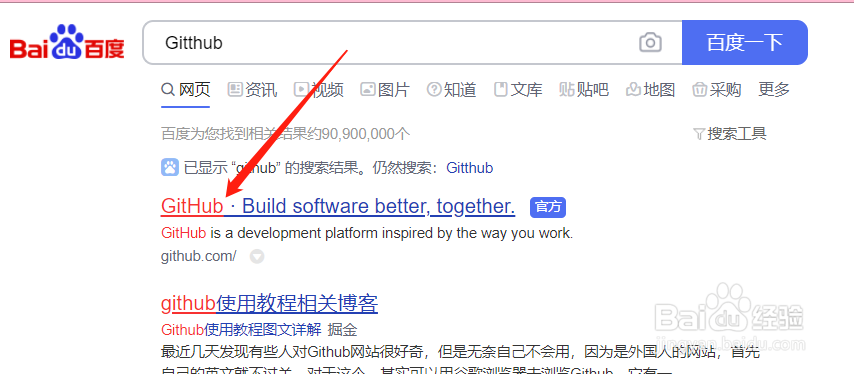Click GitHub is a development platform description

[x=367, y=234]
